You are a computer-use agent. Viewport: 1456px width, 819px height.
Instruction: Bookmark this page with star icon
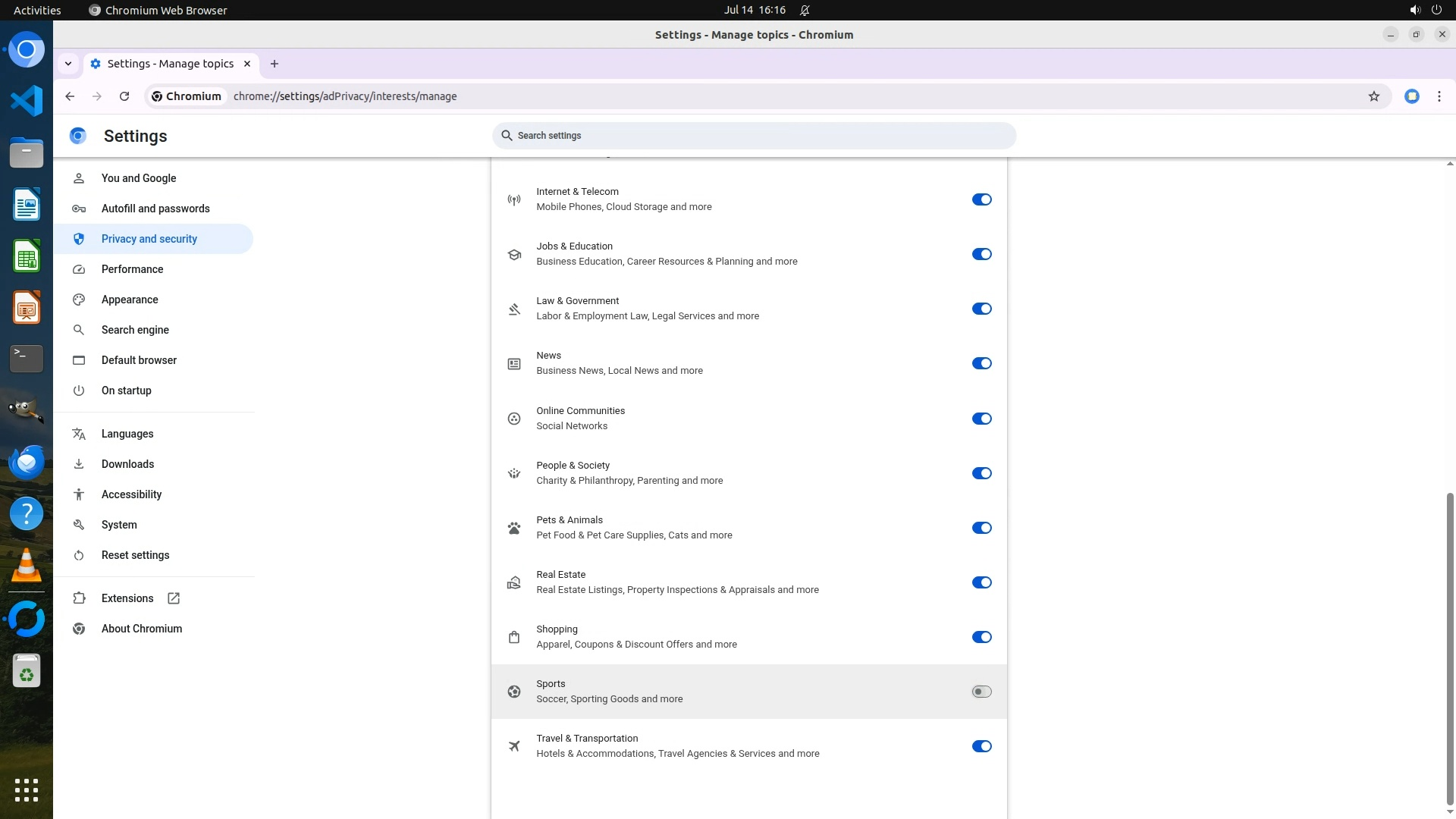click(1373, 96)
